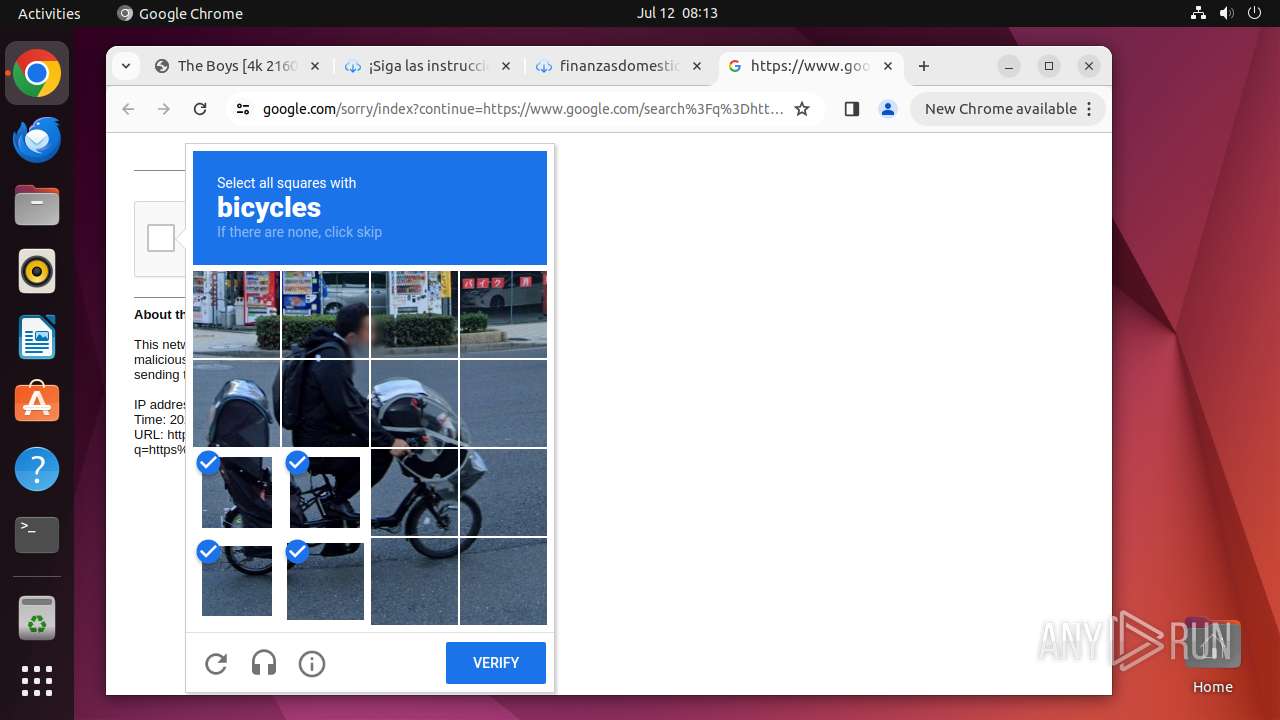This screenshot has width=1280, height=720.
Task: Click the address bar URL
Action: tap(523, 109)
